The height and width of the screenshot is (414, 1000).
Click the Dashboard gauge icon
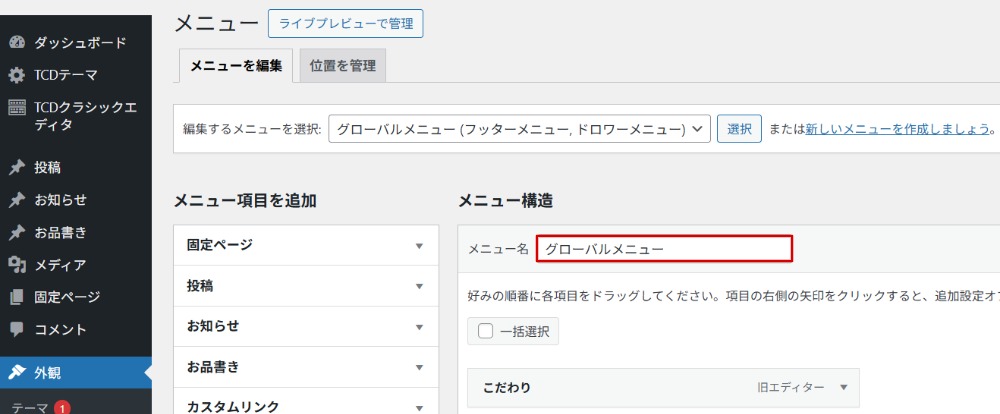16,43
